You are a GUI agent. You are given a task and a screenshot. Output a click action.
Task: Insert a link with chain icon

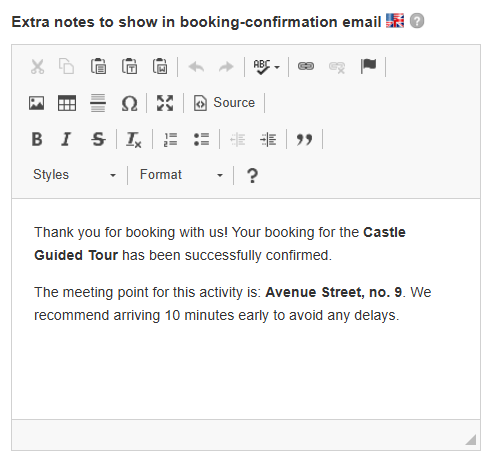coord(306,66)
